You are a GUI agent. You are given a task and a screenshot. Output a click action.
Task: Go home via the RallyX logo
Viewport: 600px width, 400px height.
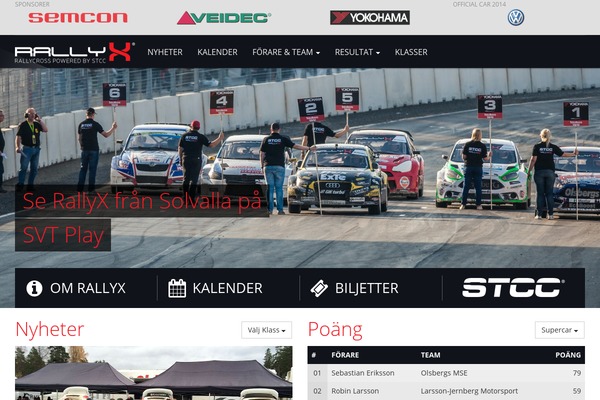(75, 52)
